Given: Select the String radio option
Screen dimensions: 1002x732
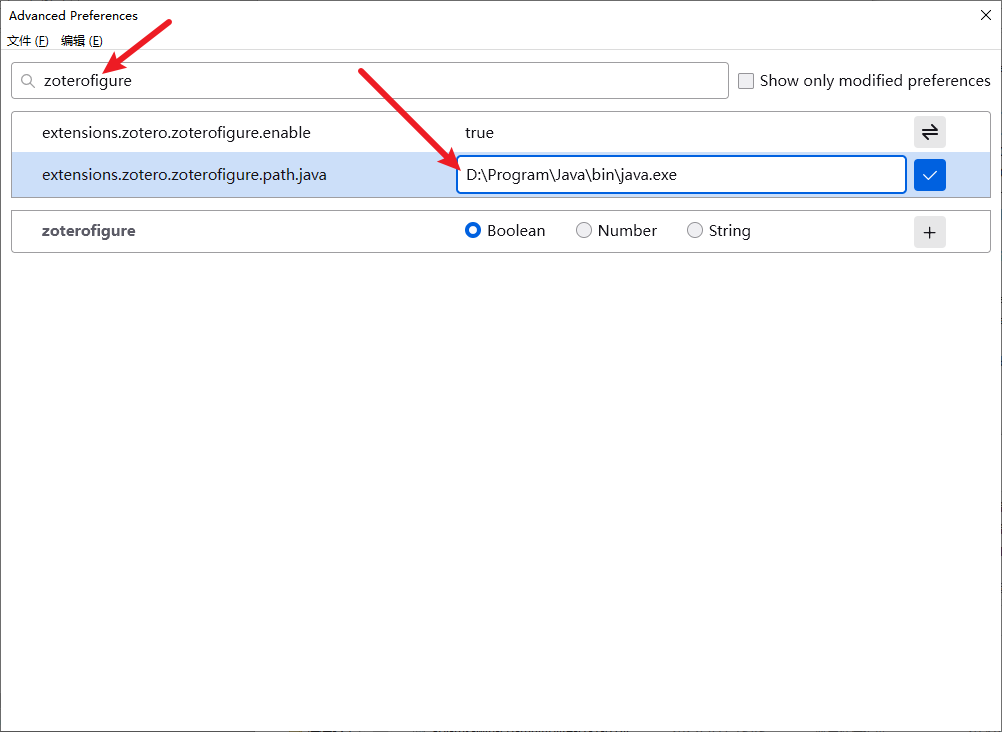Looking at the screenshot, I should point(695,231).
